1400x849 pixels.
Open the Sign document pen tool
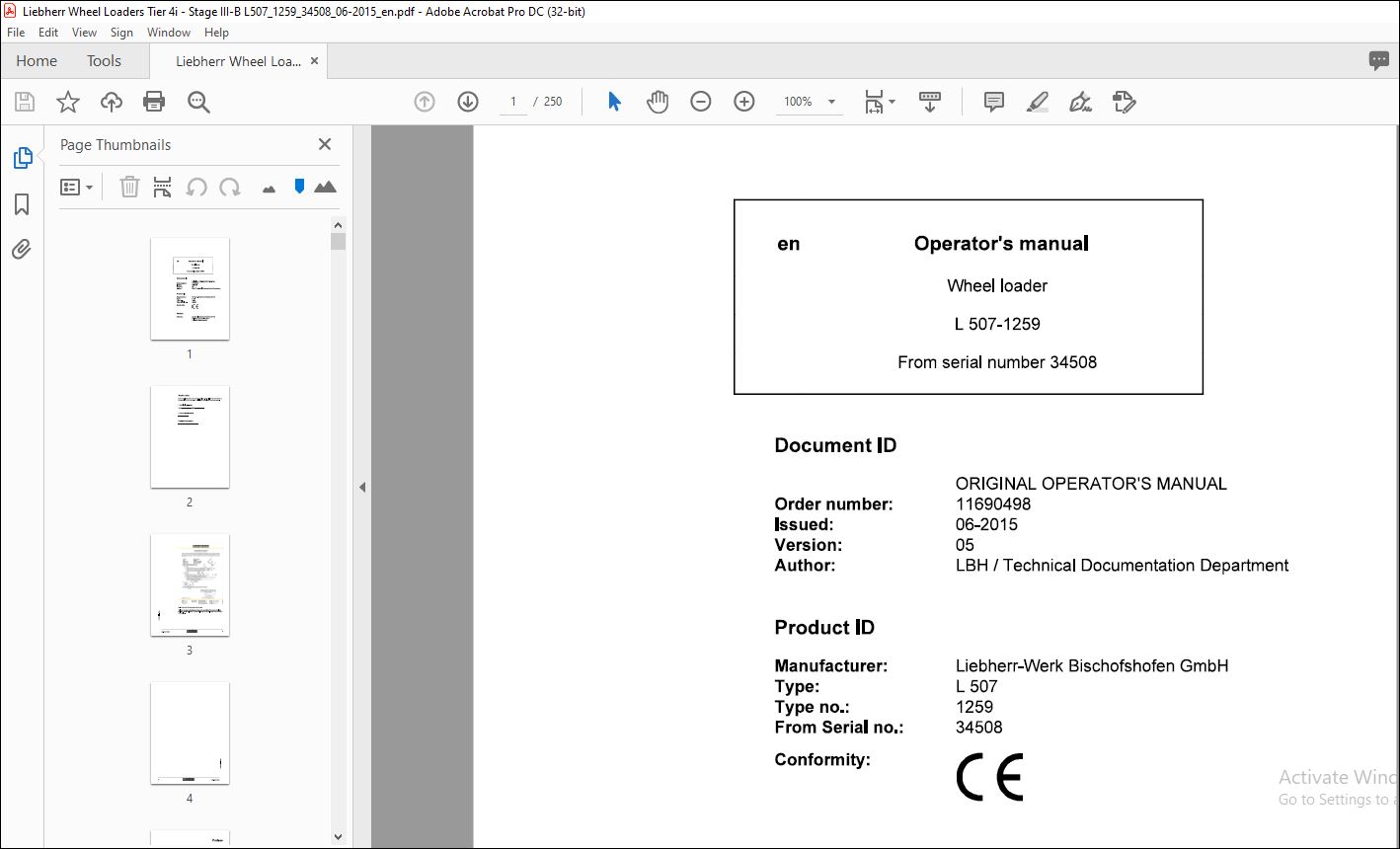[1081, 102]
